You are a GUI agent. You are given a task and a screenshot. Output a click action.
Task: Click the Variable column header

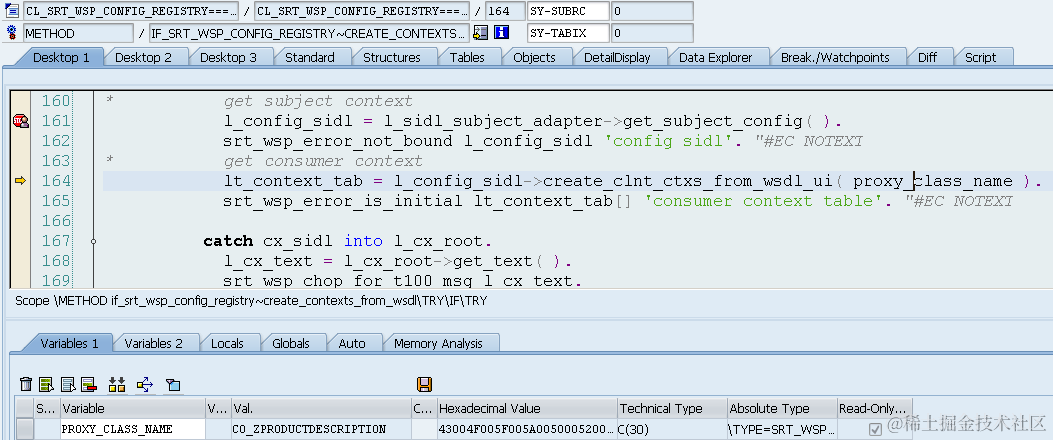(x=132, y=408)
